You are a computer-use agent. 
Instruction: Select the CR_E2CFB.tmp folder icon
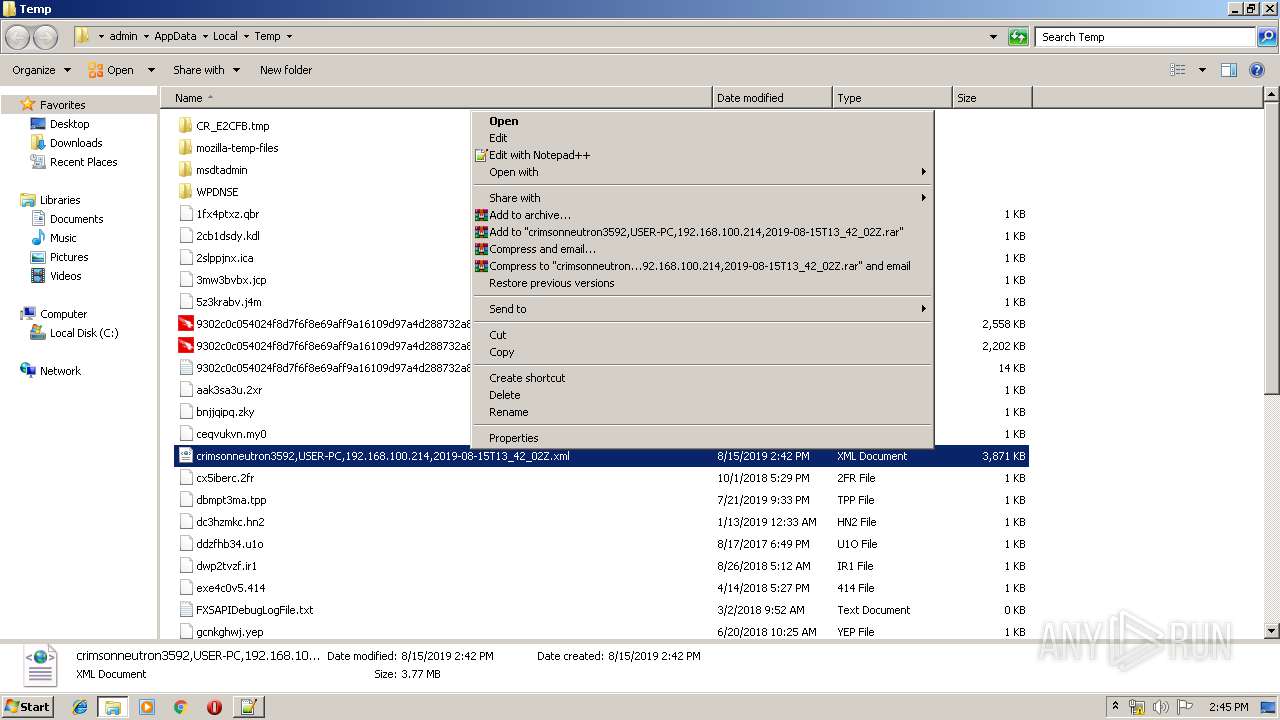click(185, 126)
